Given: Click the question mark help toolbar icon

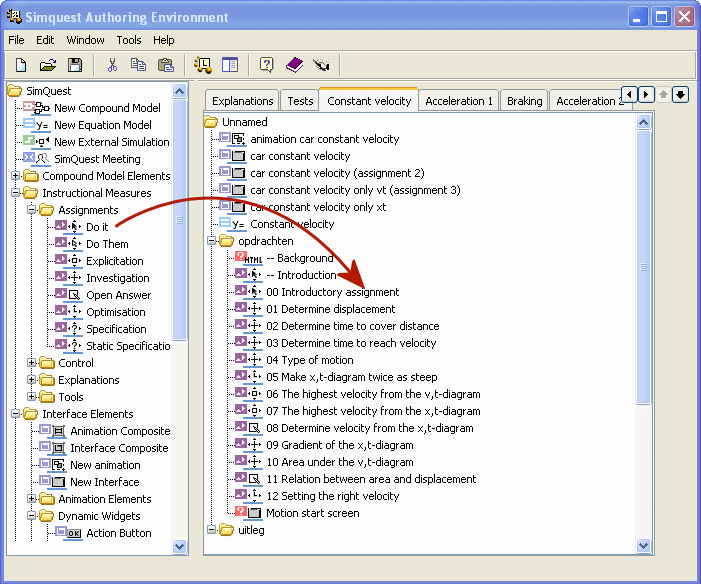Looking at the screenshot, I should tap(266, 65).
